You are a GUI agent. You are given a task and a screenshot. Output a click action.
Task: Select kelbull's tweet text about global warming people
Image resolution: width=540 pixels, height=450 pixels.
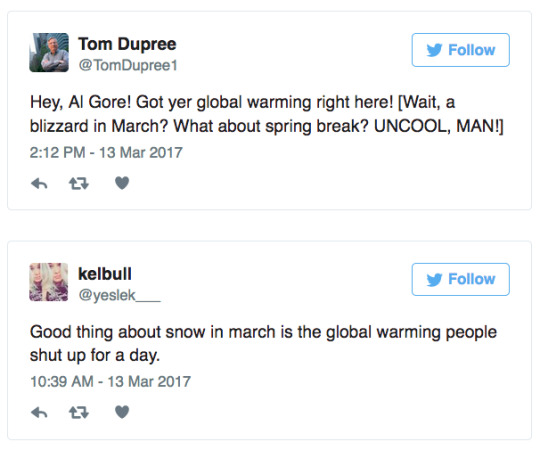point(263,344)
